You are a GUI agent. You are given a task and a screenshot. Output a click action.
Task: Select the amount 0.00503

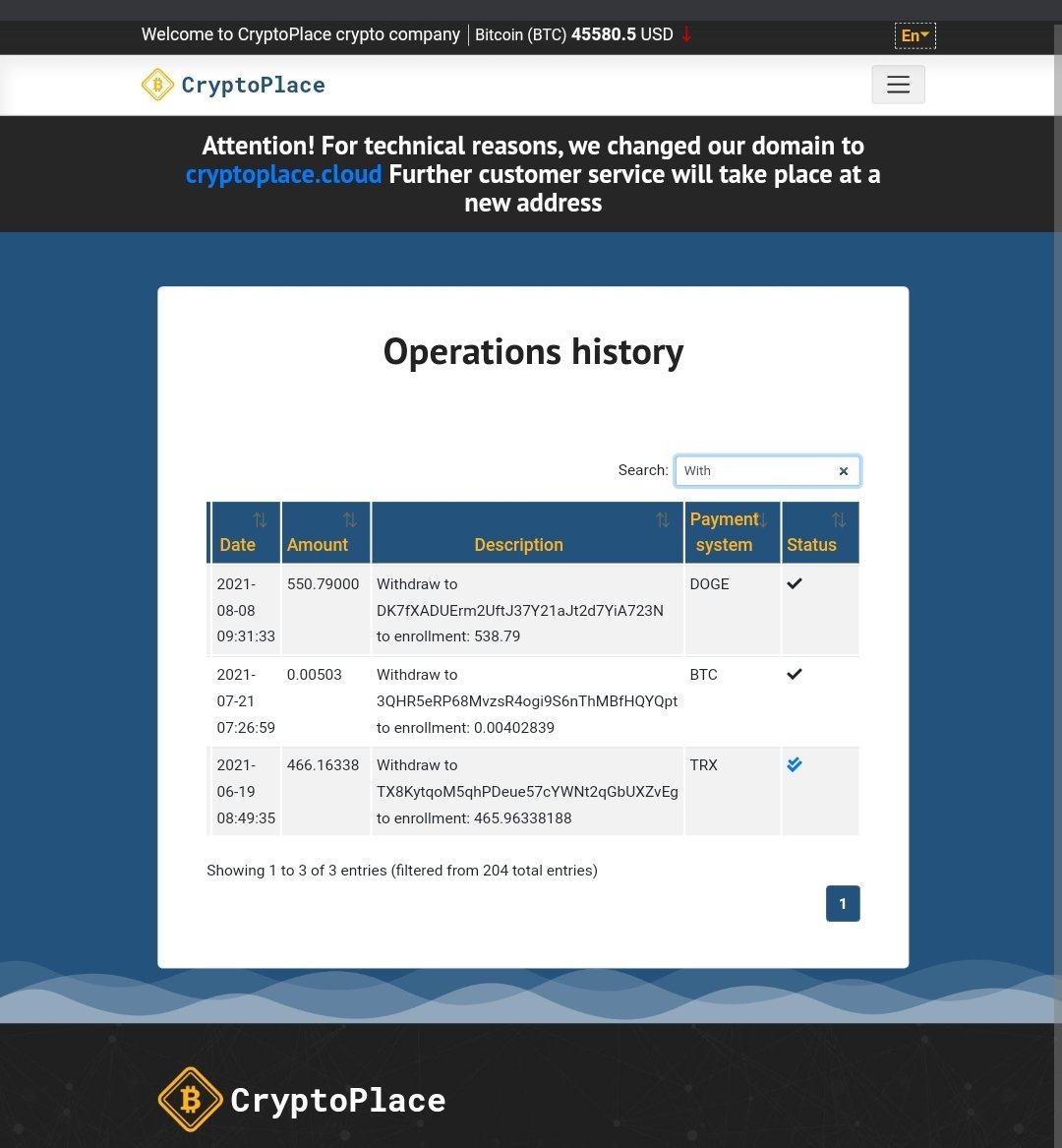pyautogui.click(x=314, y=674)
